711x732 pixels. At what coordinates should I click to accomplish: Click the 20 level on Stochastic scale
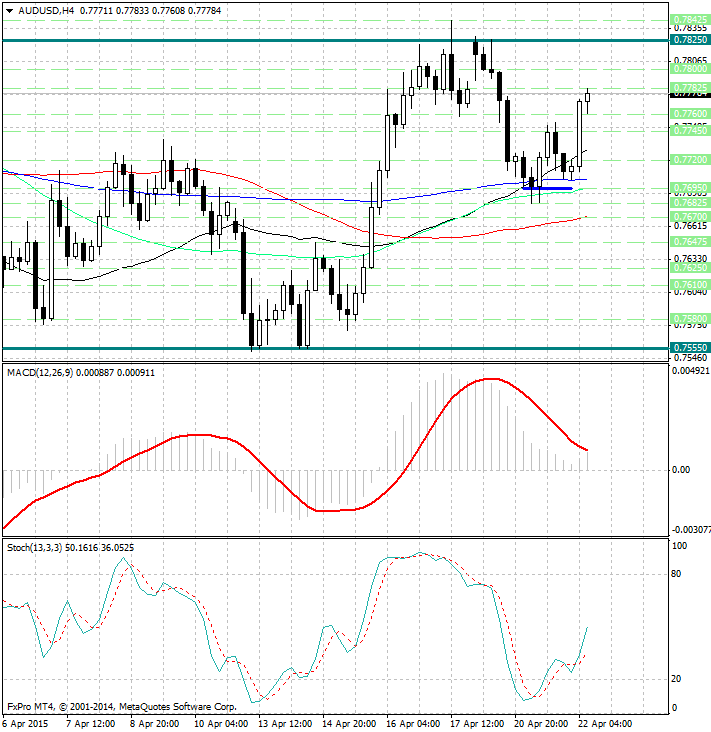(676, 679)
